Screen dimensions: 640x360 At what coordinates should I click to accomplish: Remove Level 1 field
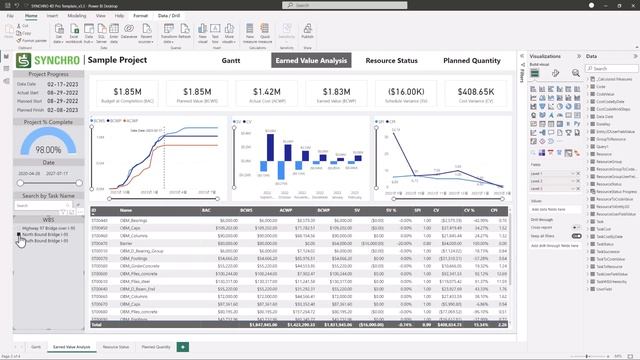pyautogui.click(x=578, y=173)
